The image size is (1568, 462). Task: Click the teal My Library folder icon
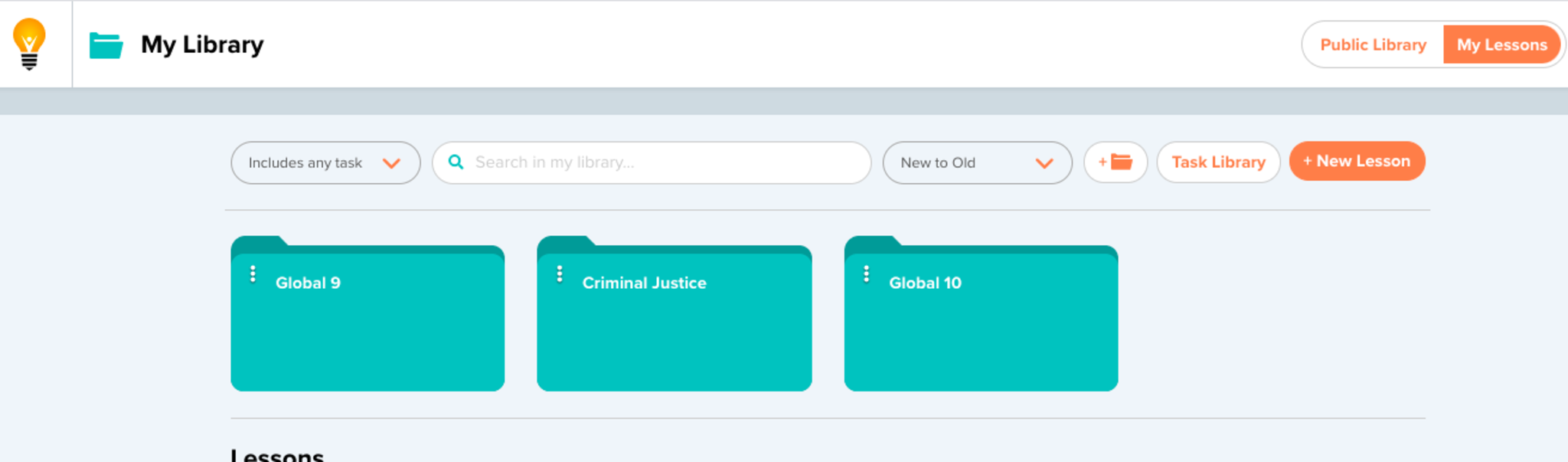tap(106, 45)
